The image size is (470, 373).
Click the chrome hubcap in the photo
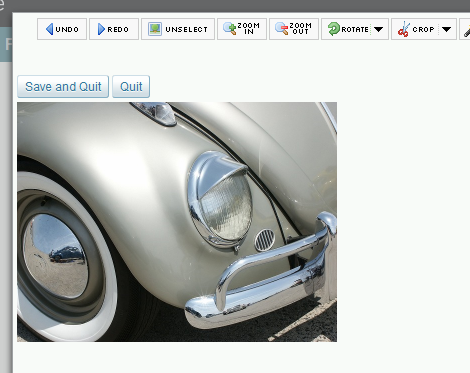pyautogui.click(x=56, y=256)
